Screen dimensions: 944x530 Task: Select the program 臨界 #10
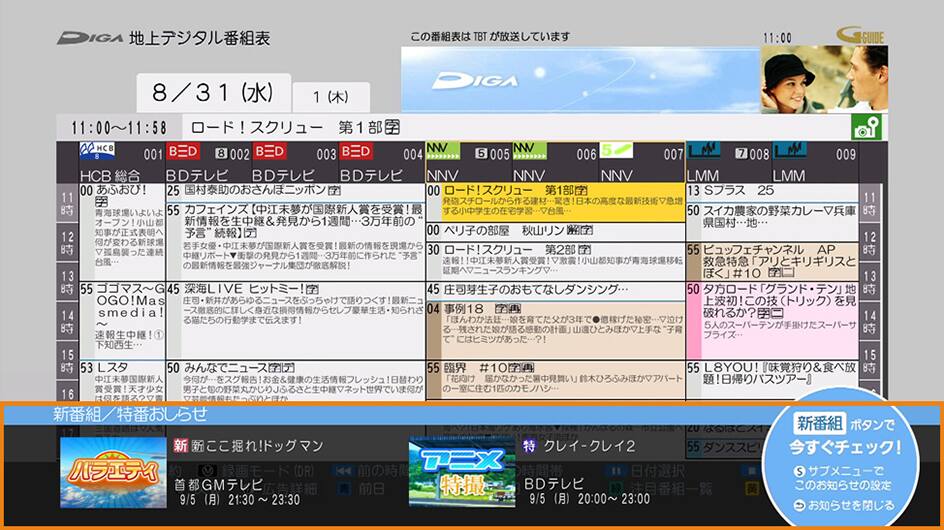555,379
